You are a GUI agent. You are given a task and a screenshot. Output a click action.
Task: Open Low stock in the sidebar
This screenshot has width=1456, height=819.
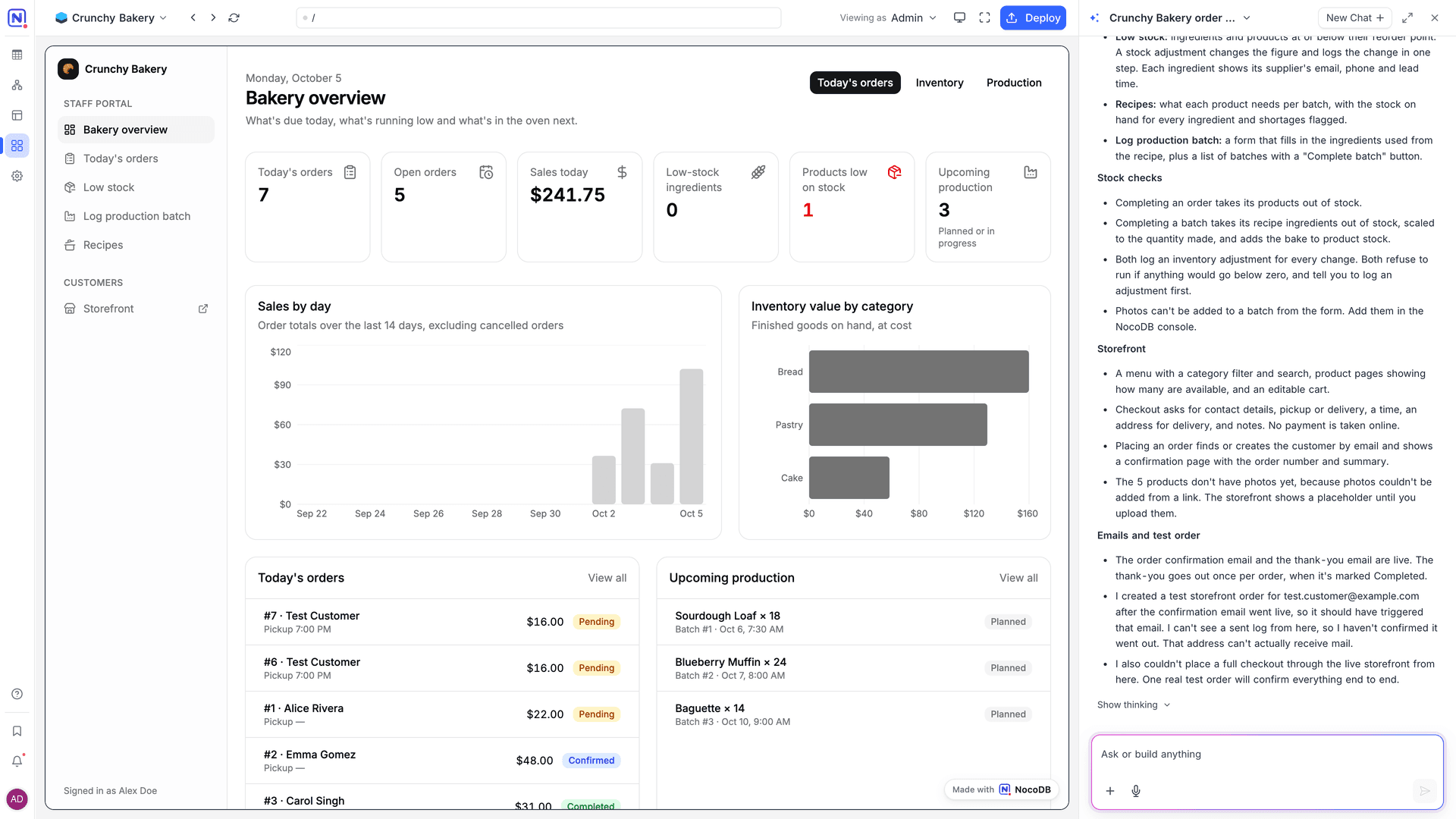136,187
